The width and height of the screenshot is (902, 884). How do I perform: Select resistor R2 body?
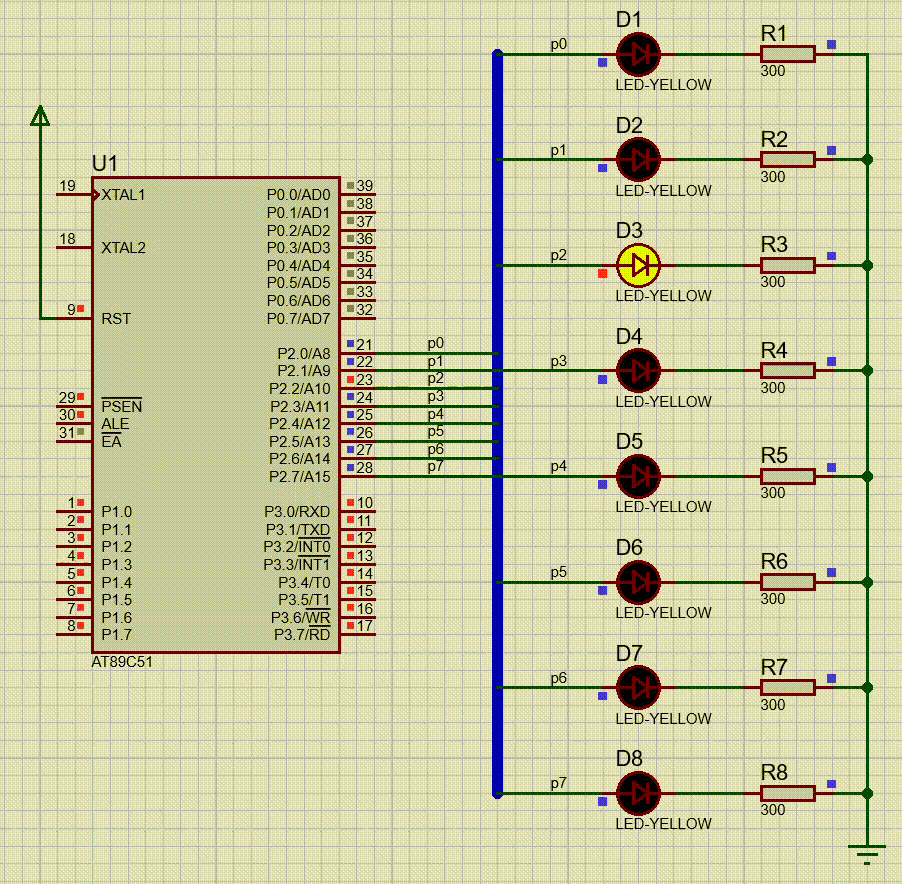[788, 159]
